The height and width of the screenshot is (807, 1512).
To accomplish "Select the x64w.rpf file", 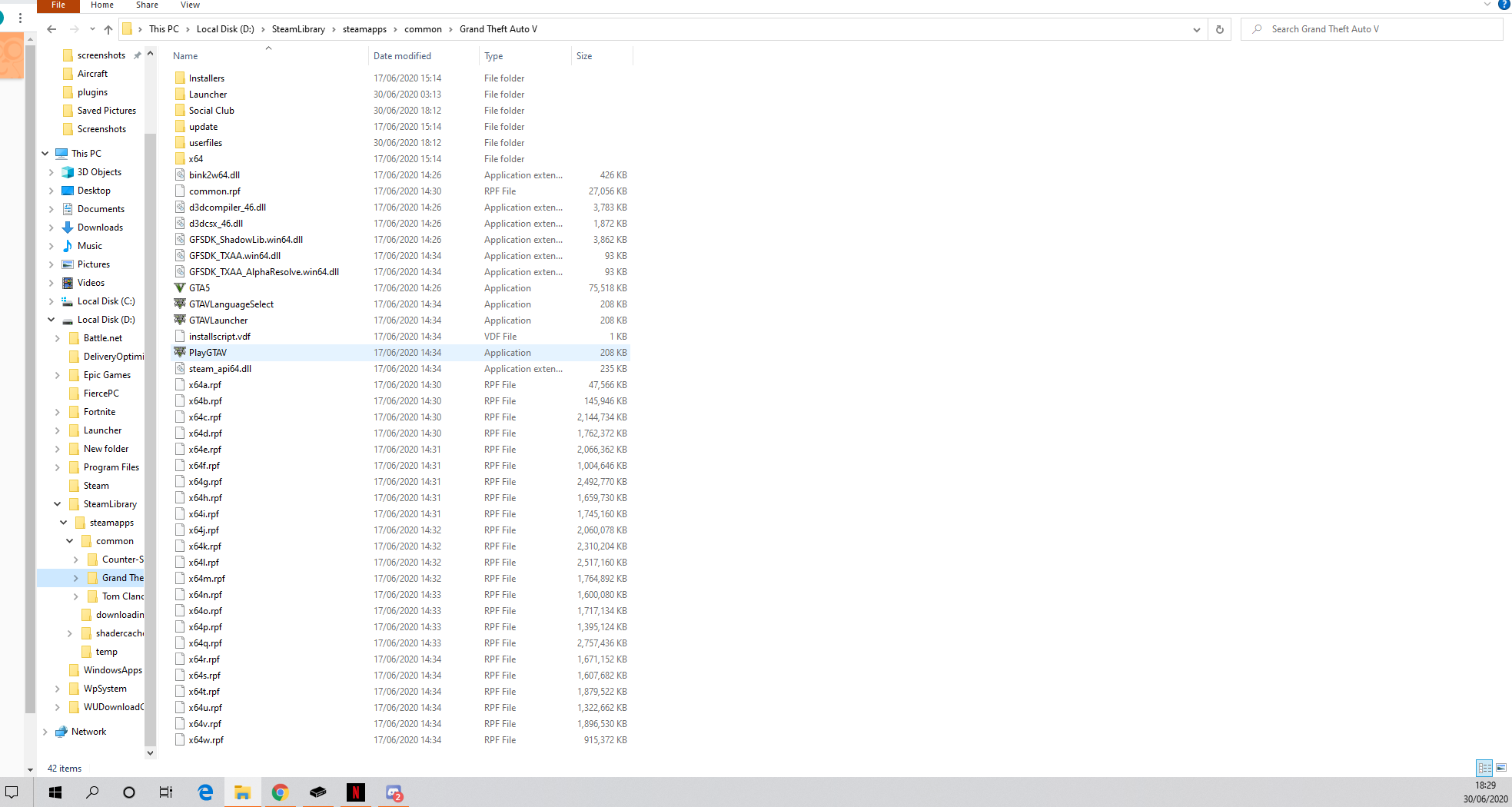I will [400, 740].
